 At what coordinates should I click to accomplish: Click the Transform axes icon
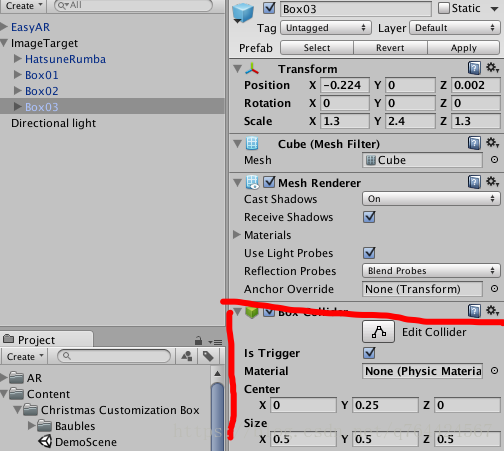pos(252,69)
